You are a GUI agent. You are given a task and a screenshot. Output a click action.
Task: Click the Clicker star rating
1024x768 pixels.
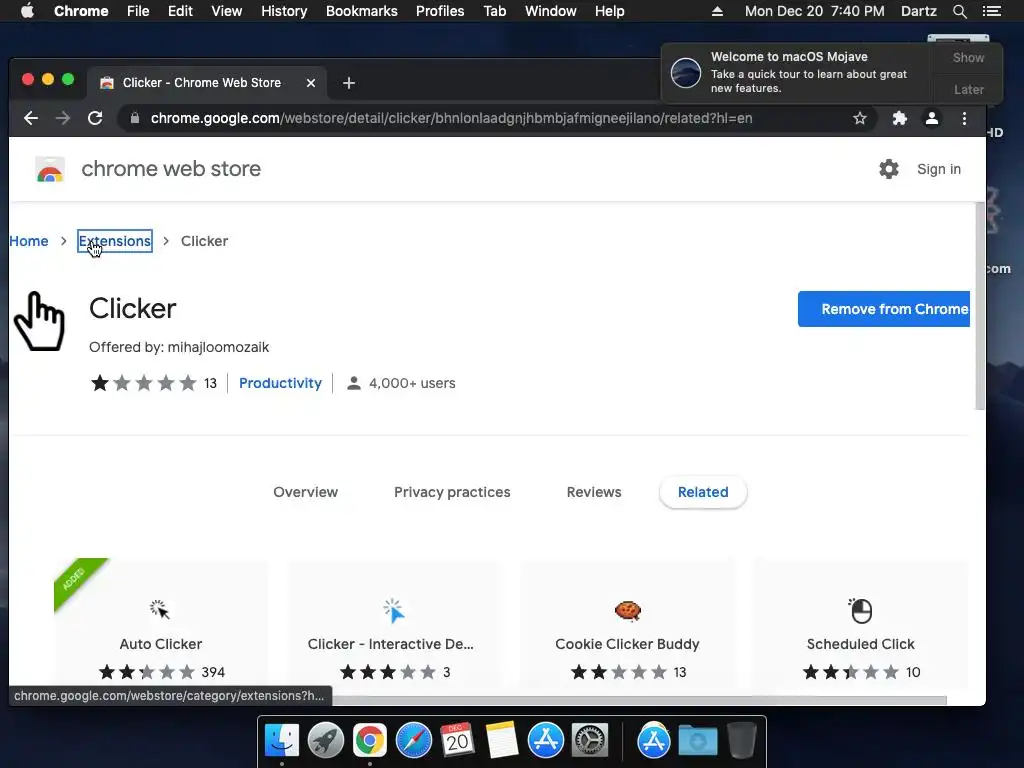pos(144,383)
